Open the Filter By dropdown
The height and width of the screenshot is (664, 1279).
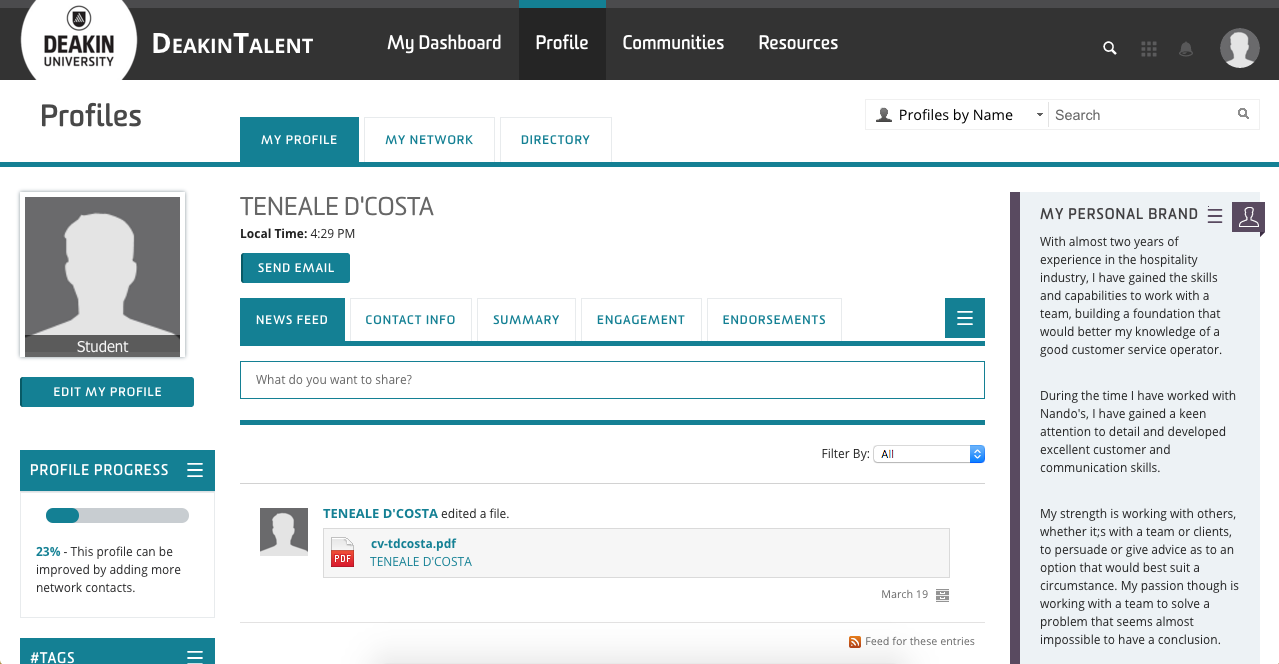point(929,454)
